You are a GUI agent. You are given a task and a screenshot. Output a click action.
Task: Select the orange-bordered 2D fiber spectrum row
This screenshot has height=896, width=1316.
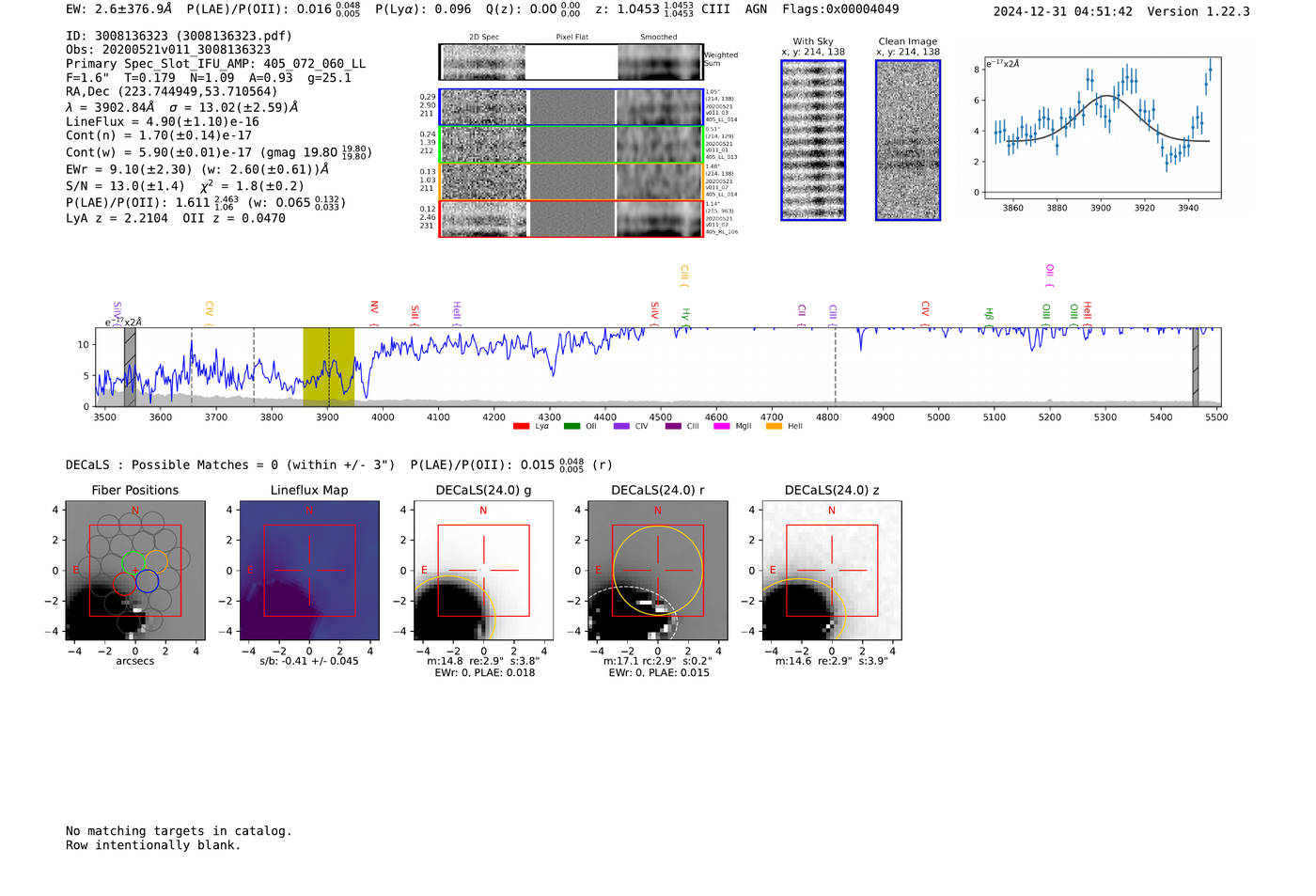pyautogui.click(x=571, y=181)
